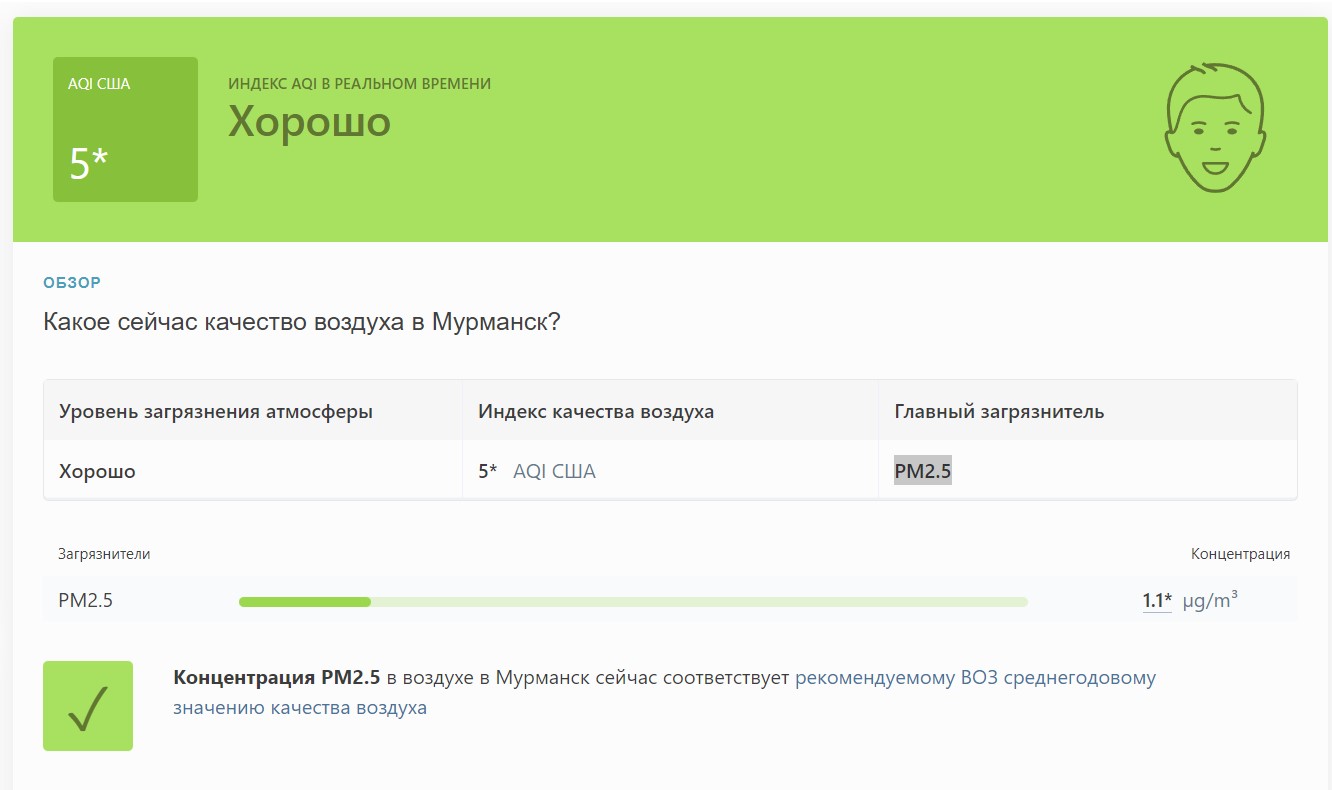Click the AQI США link in table
The width and height of the screenshot is (1332, 790).
pyautogui.click(x=554, y=471)
